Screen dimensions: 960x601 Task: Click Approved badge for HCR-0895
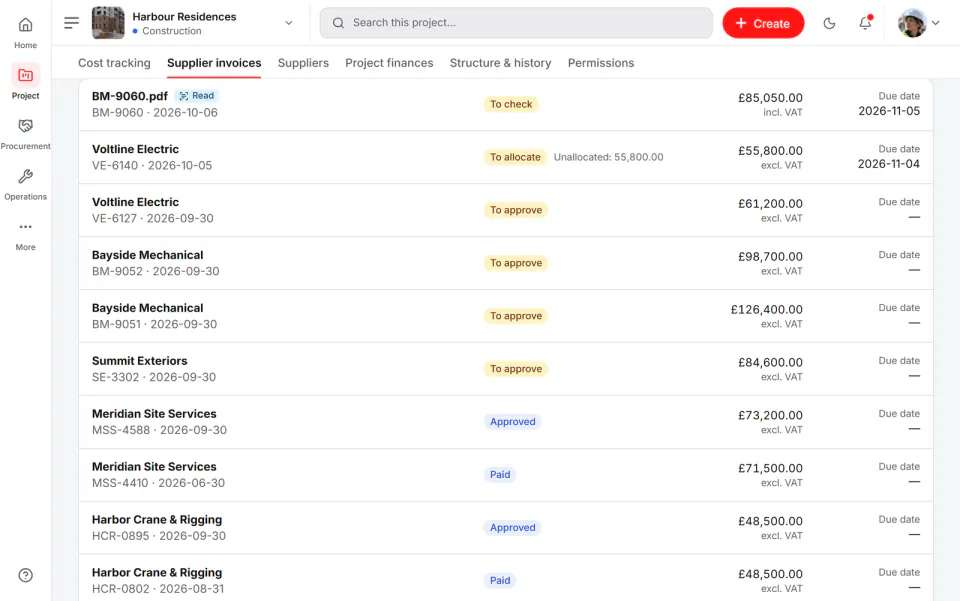512,528
